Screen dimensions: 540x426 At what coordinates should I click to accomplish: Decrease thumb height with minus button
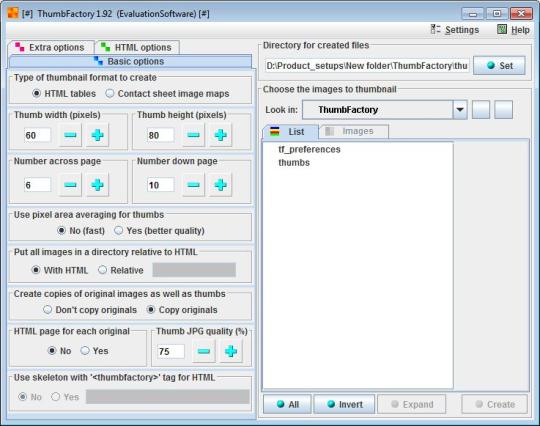click(193, 135)
